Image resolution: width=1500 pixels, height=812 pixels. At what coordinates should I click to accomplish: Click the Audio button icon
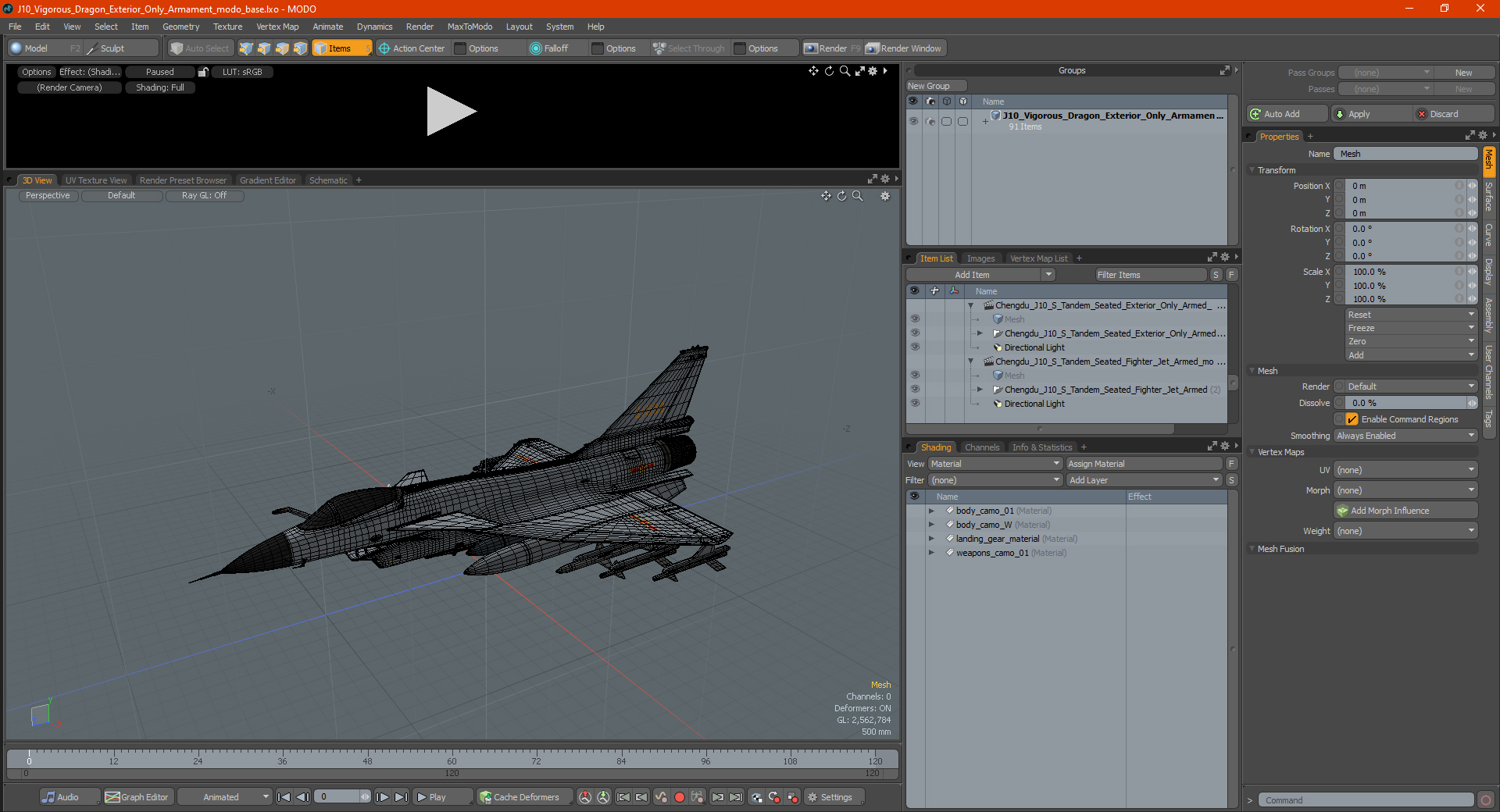click(x=48, y=797)
